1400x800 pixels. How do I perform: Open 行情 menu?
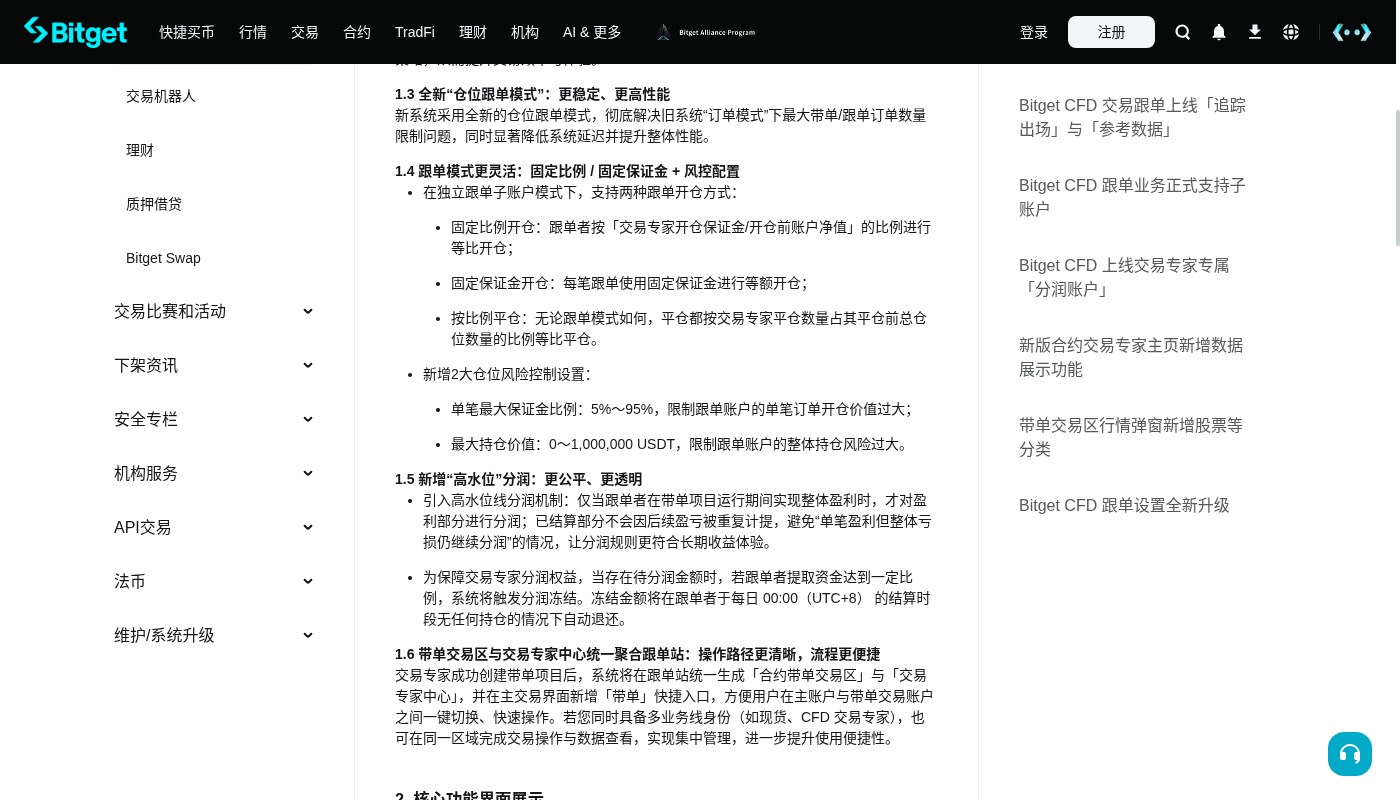point(253,32)
